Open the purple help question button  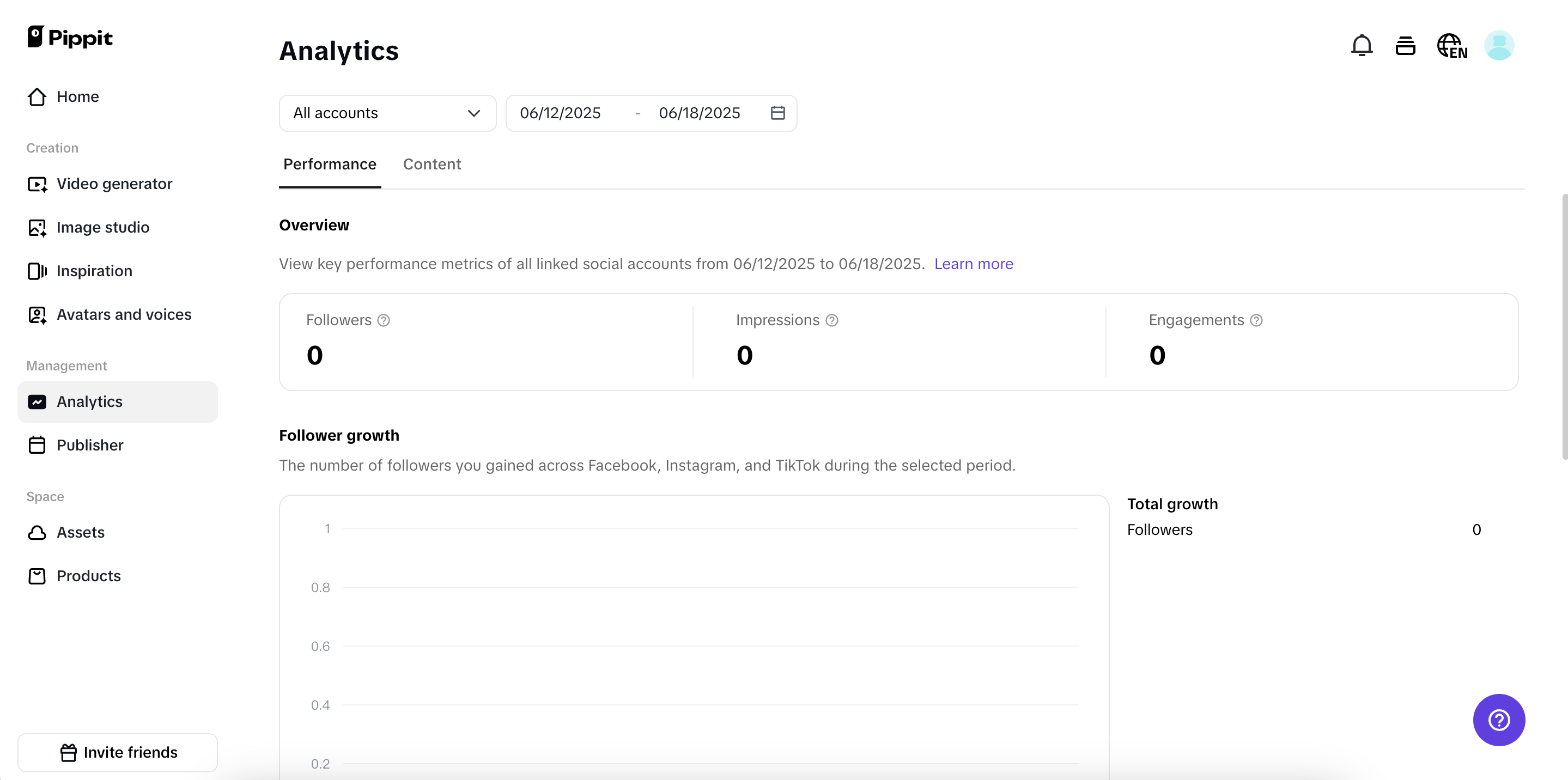pyautogui.click(x=1498, y=719)
